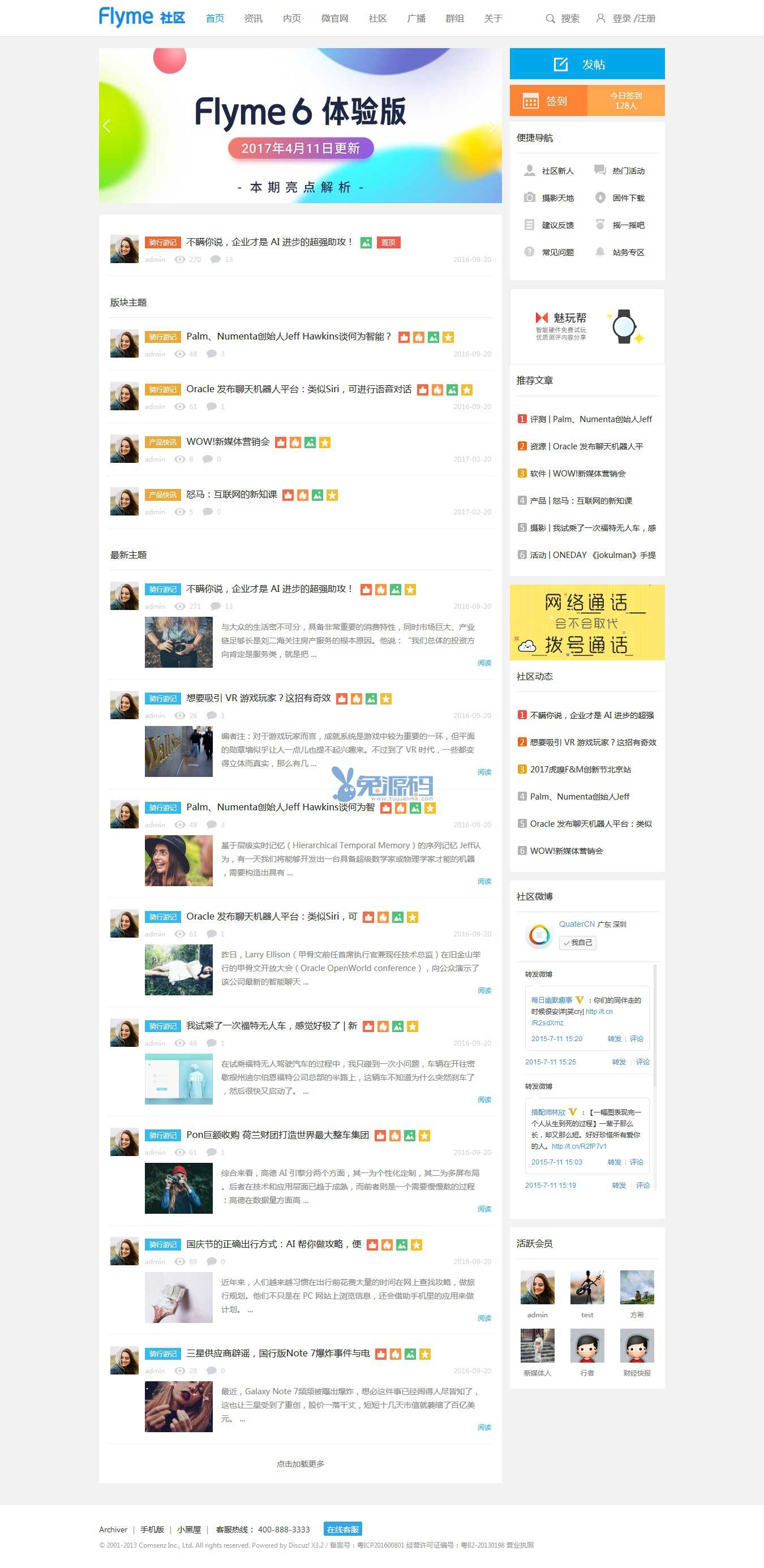Click the 热门活动 chat bubble icon
This screenshot has height=1568, width=764.
[x=600, y=170]
